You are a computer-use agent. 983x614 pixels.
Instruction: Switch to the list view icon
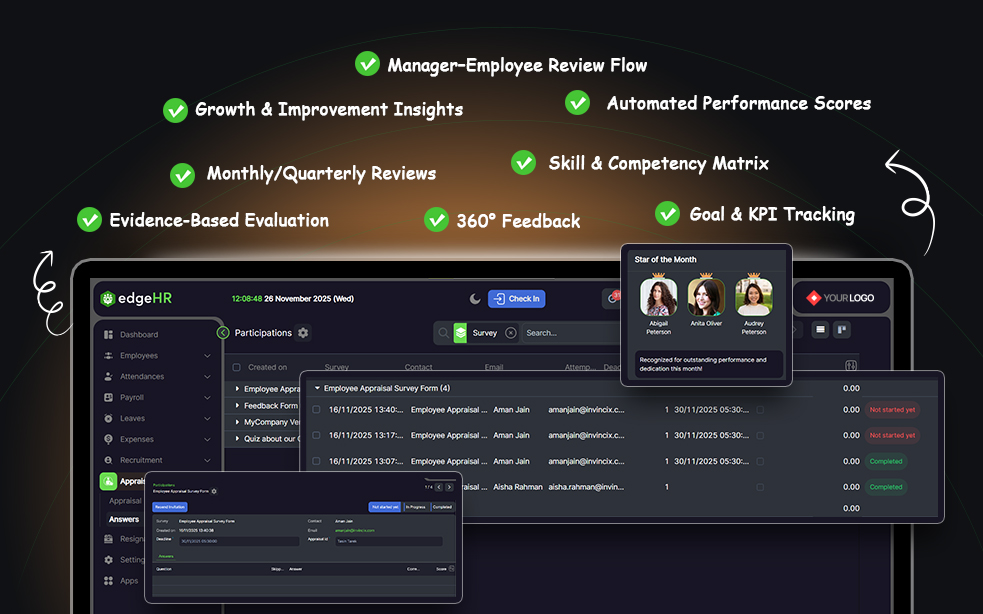point(819,330)
